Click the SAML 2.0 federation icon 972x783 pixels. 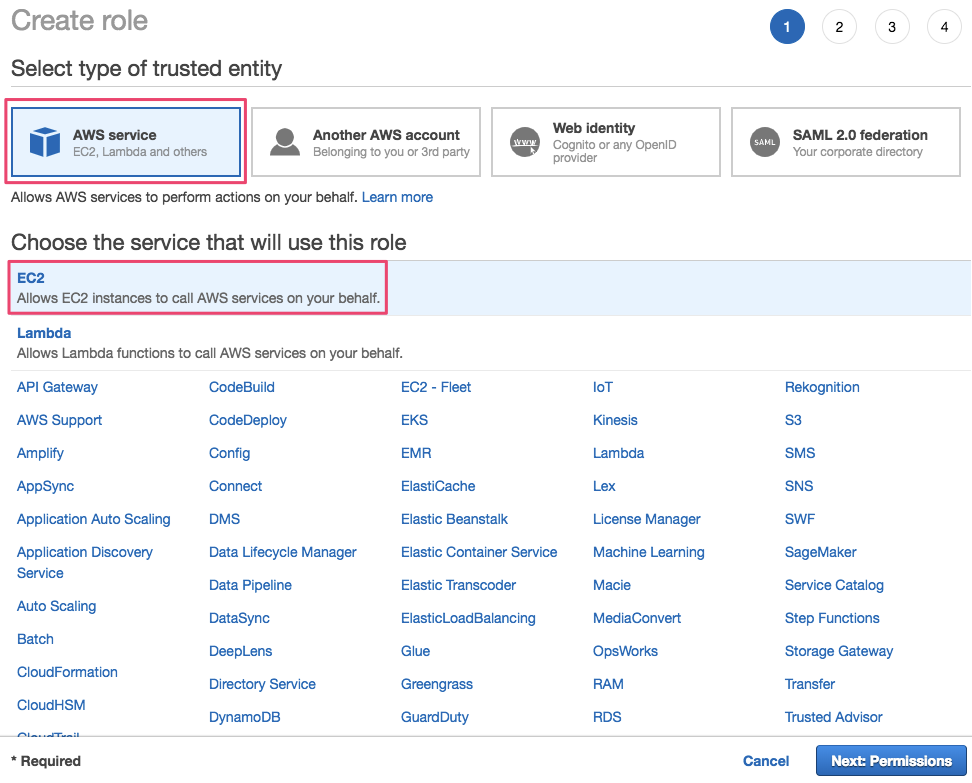[x=765, y=142]
